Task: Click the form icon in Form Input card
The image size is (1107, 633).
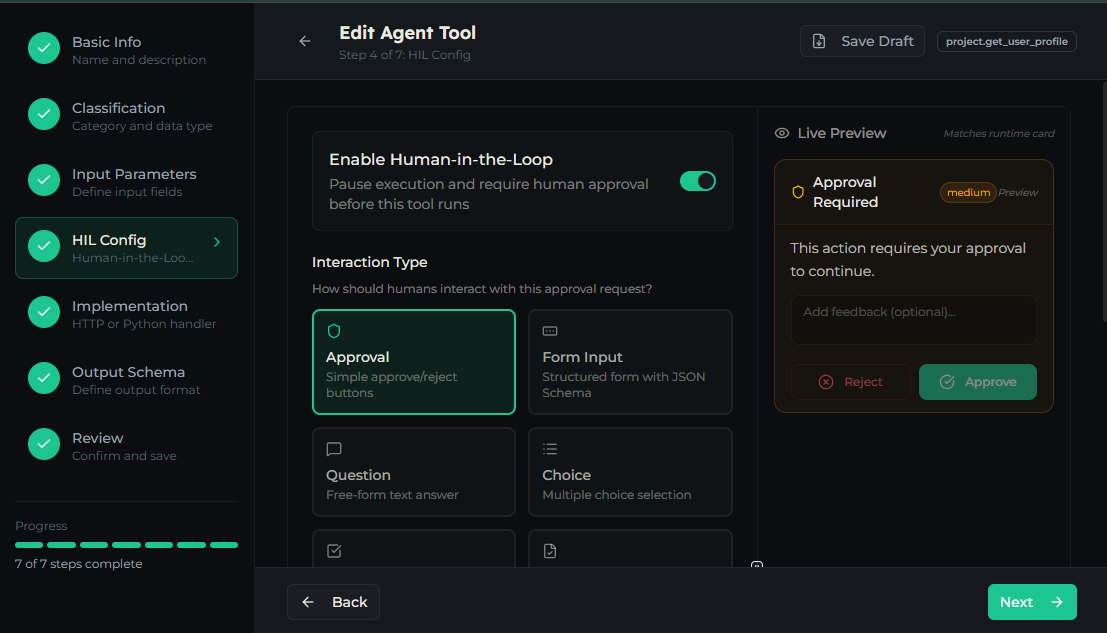Action: tap(550, 331)
